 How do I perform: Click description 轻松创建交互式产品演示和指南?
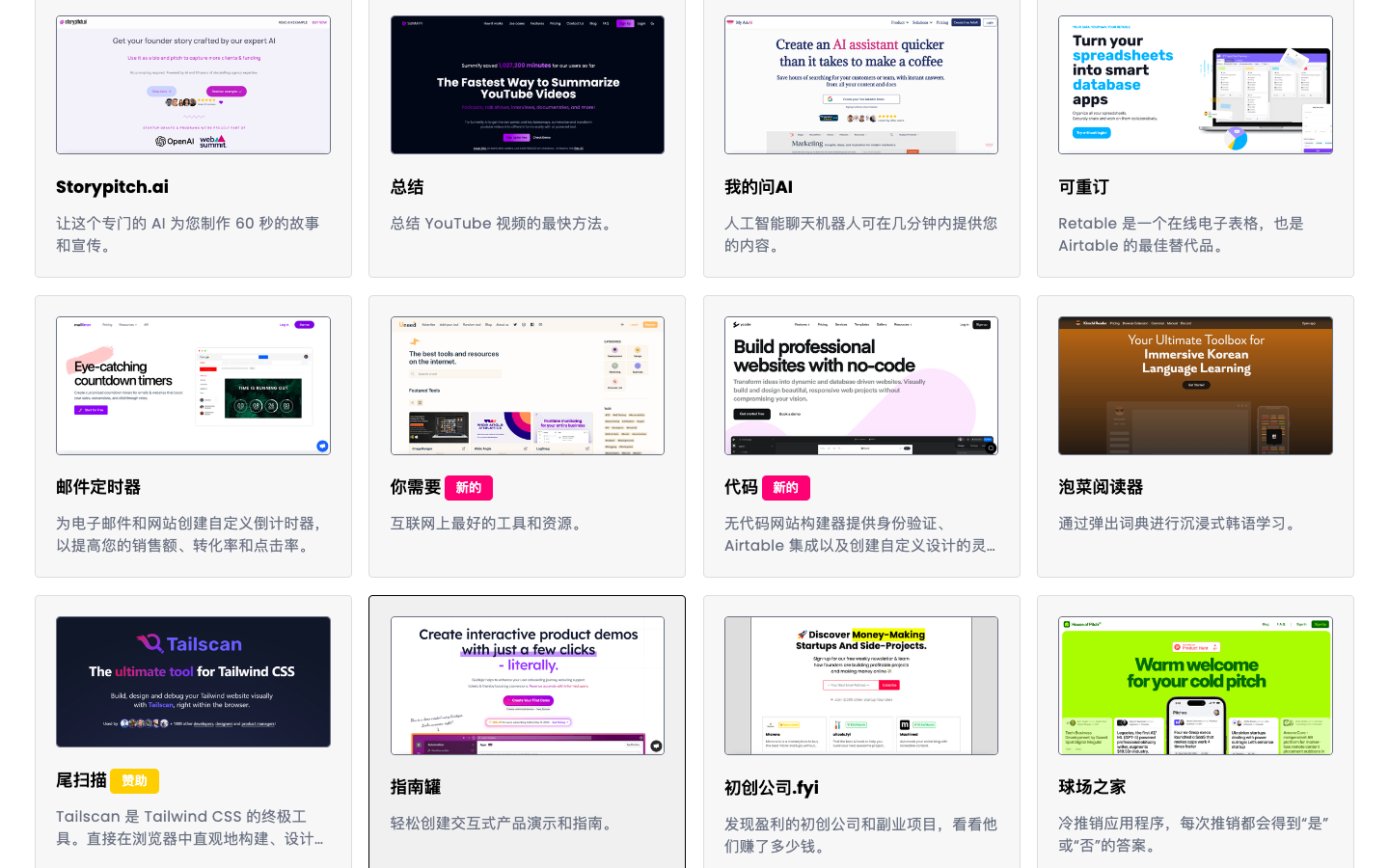504,824
